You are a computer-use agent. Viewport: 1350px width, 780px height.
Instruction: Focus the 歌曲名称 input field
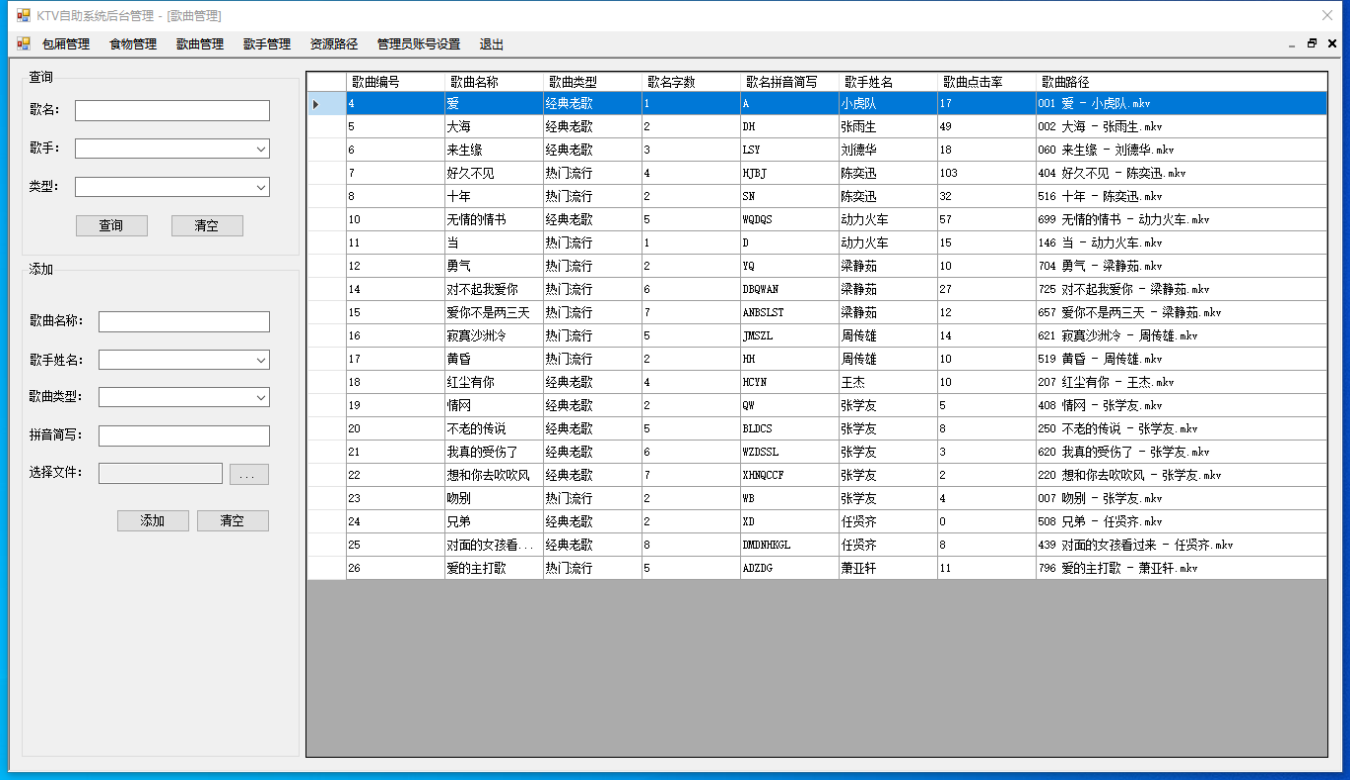coord(184,322)
